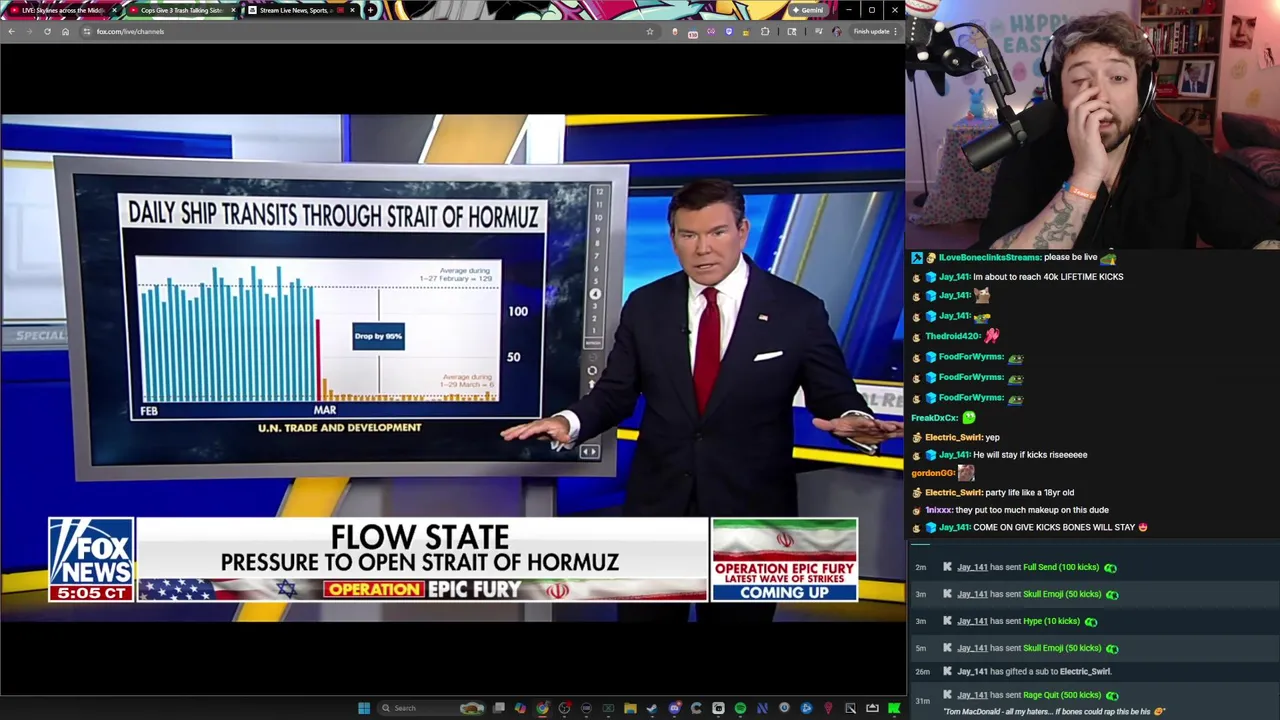The width and height of the screenshot is (1280, 720).
Task: Open the Chrome three-dot menu
Action: (895, 31)
